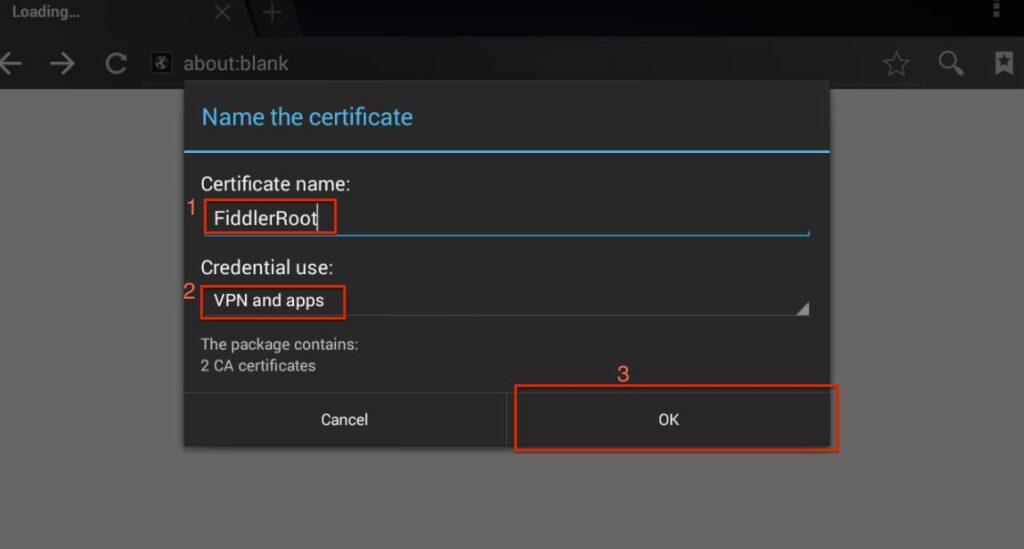Viewport: 1024px width, 549px height.
Task: Go back with the browser back arrow
Action: point(10,63)
